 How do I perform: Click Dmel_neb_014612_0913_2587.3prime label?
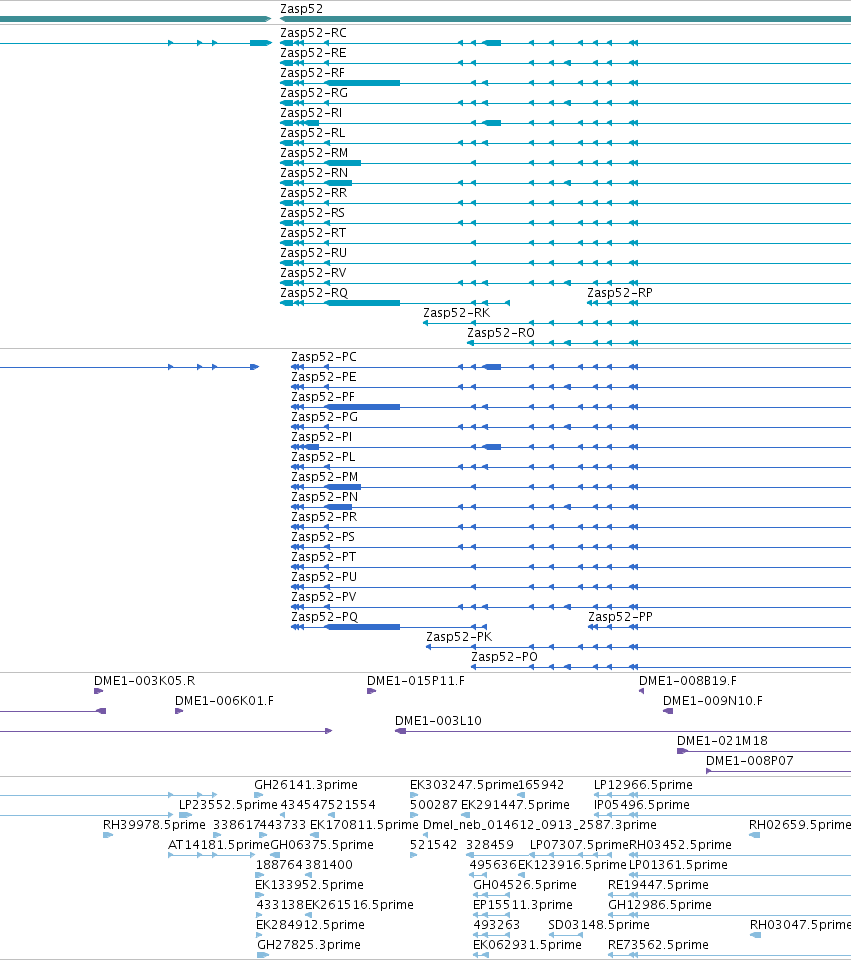pyautogui.click(x=539, y=825)
